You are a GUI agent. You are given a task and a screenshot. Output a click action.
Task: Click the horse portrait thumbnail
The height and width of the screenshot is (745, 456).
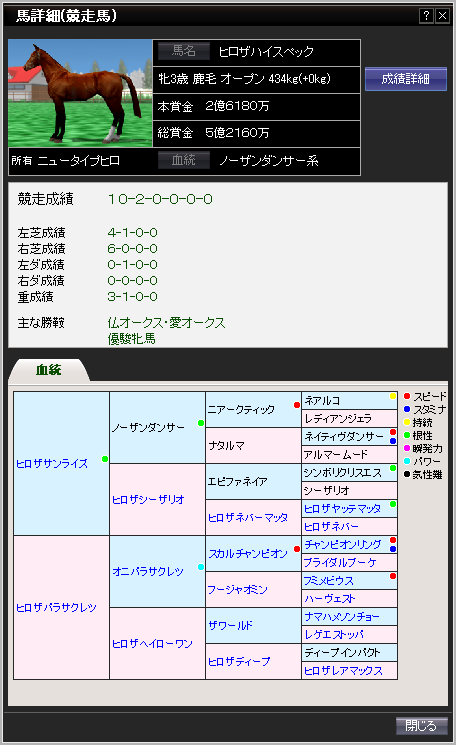pos(80,93)
